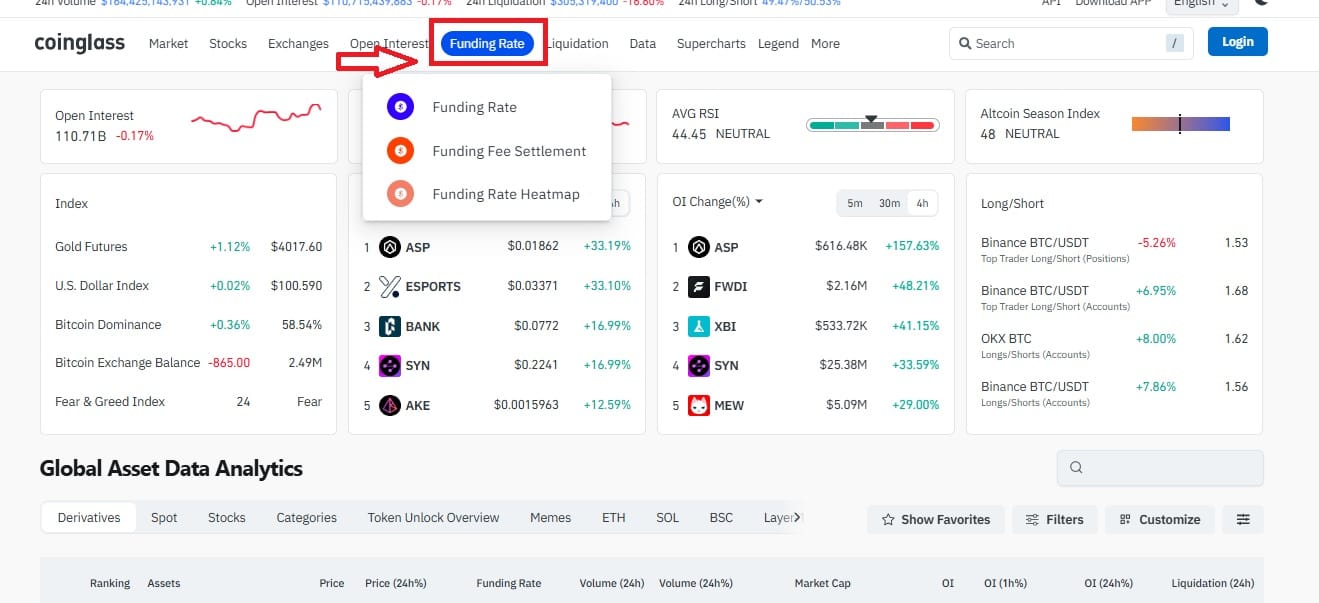Click the Login button
Viewport: 1319px width, 603px height.
click(x=1238, y=41)
